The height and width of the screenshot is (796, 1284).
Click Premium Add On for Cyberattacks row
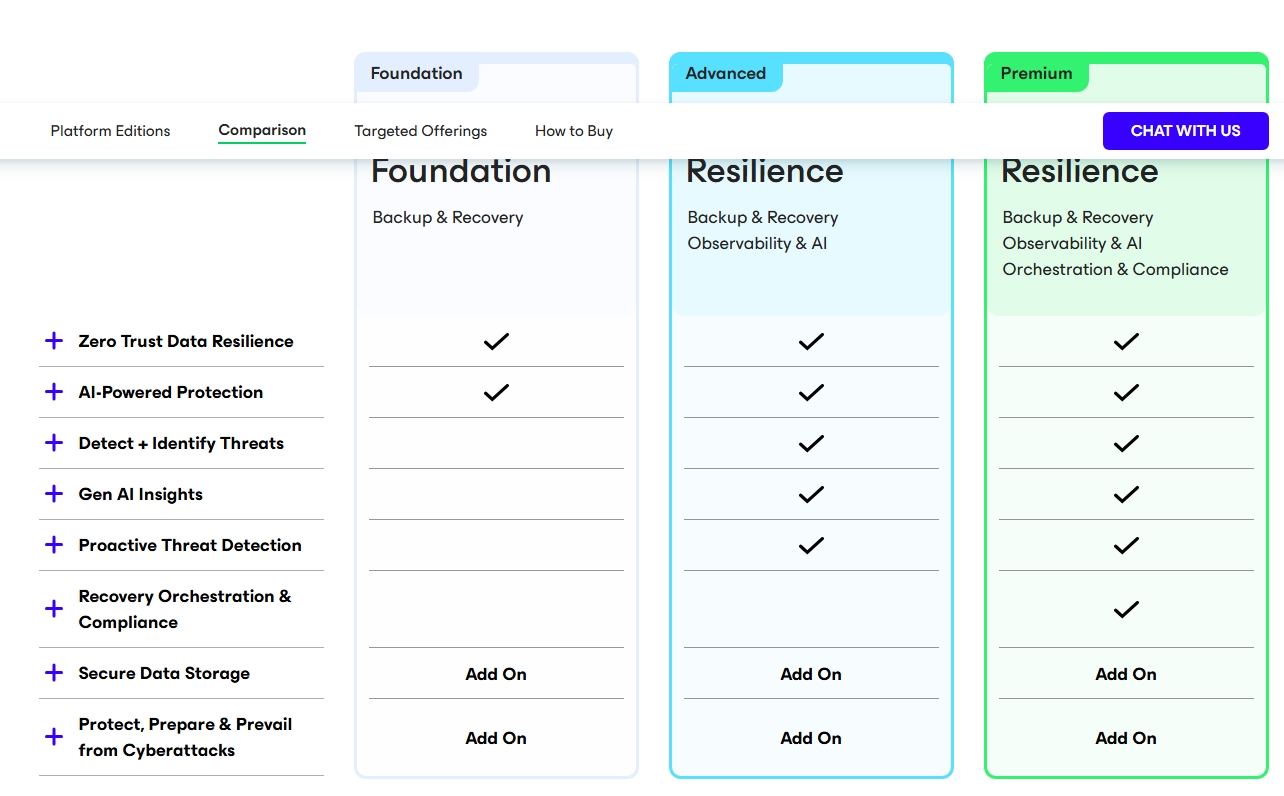coord(1126,738)
